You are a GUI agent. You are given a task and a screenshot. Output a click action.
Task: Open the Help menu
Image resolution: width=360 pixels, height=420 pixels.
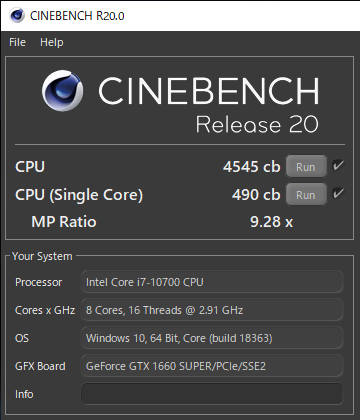[52, 42]
